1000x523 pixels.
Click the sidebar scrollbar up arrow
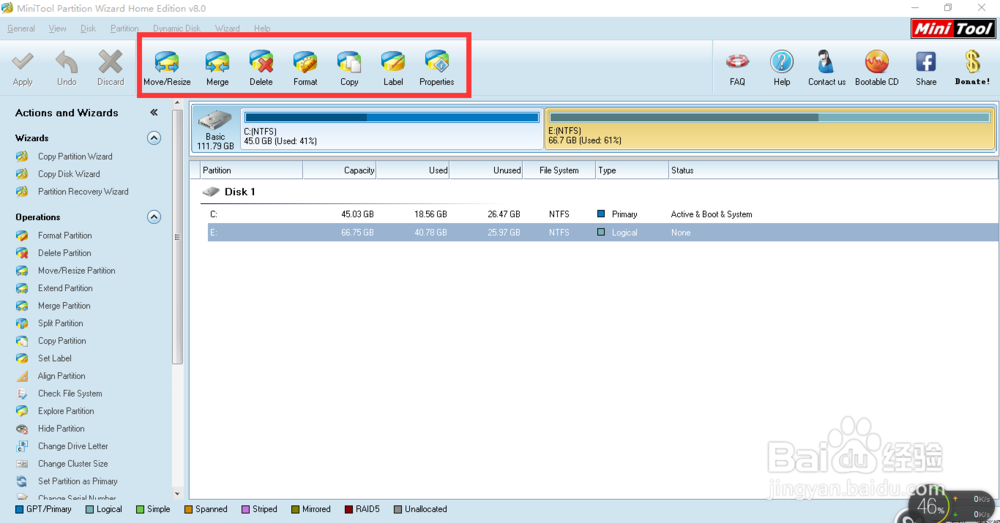(x=177, y=103)
